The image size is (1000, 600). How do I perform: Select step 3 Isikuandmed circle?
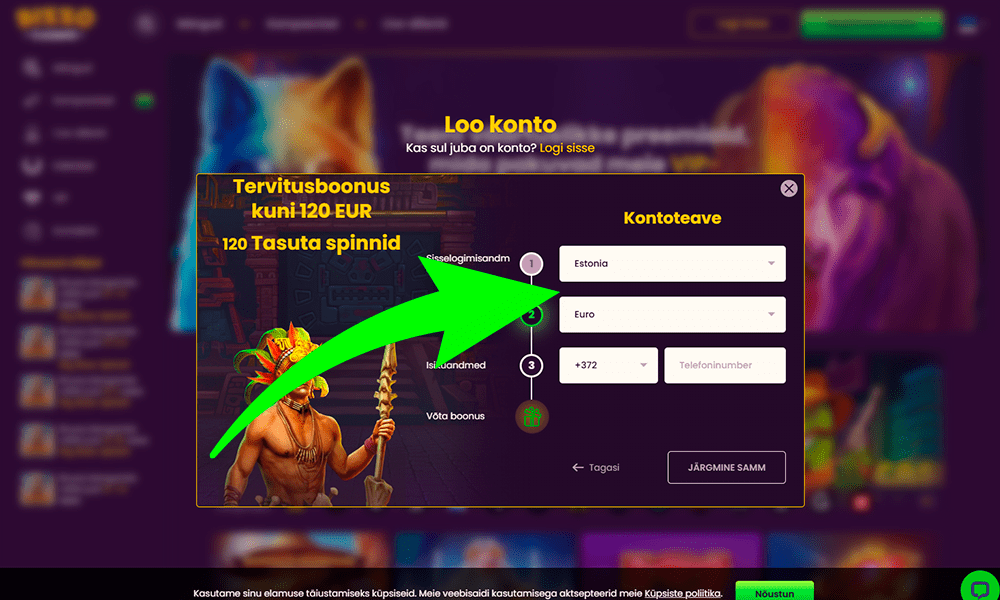pyautogui.click(x=531, y=365)
